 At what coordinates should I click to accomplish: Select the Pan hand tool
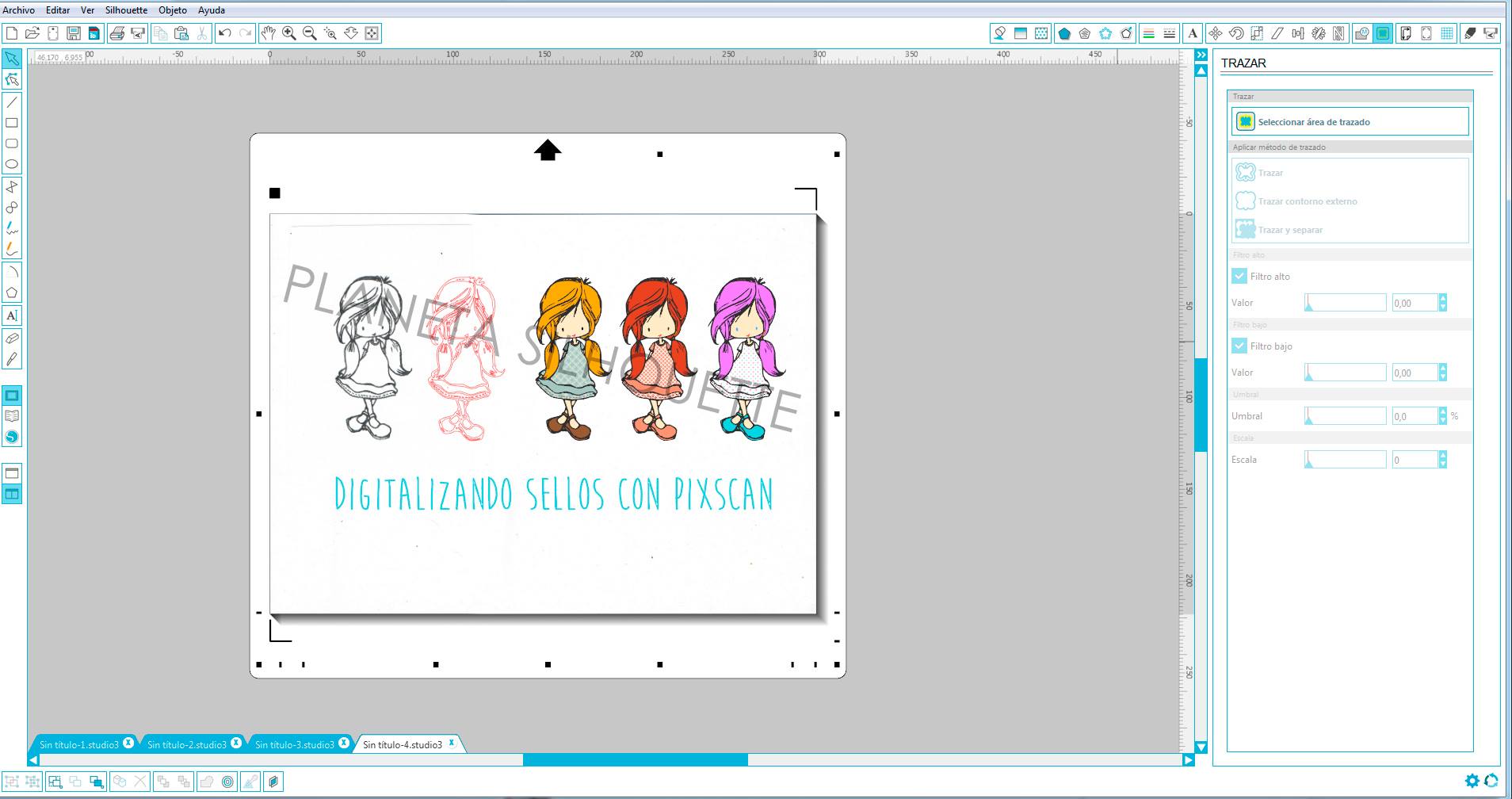(x=269, y=33)
